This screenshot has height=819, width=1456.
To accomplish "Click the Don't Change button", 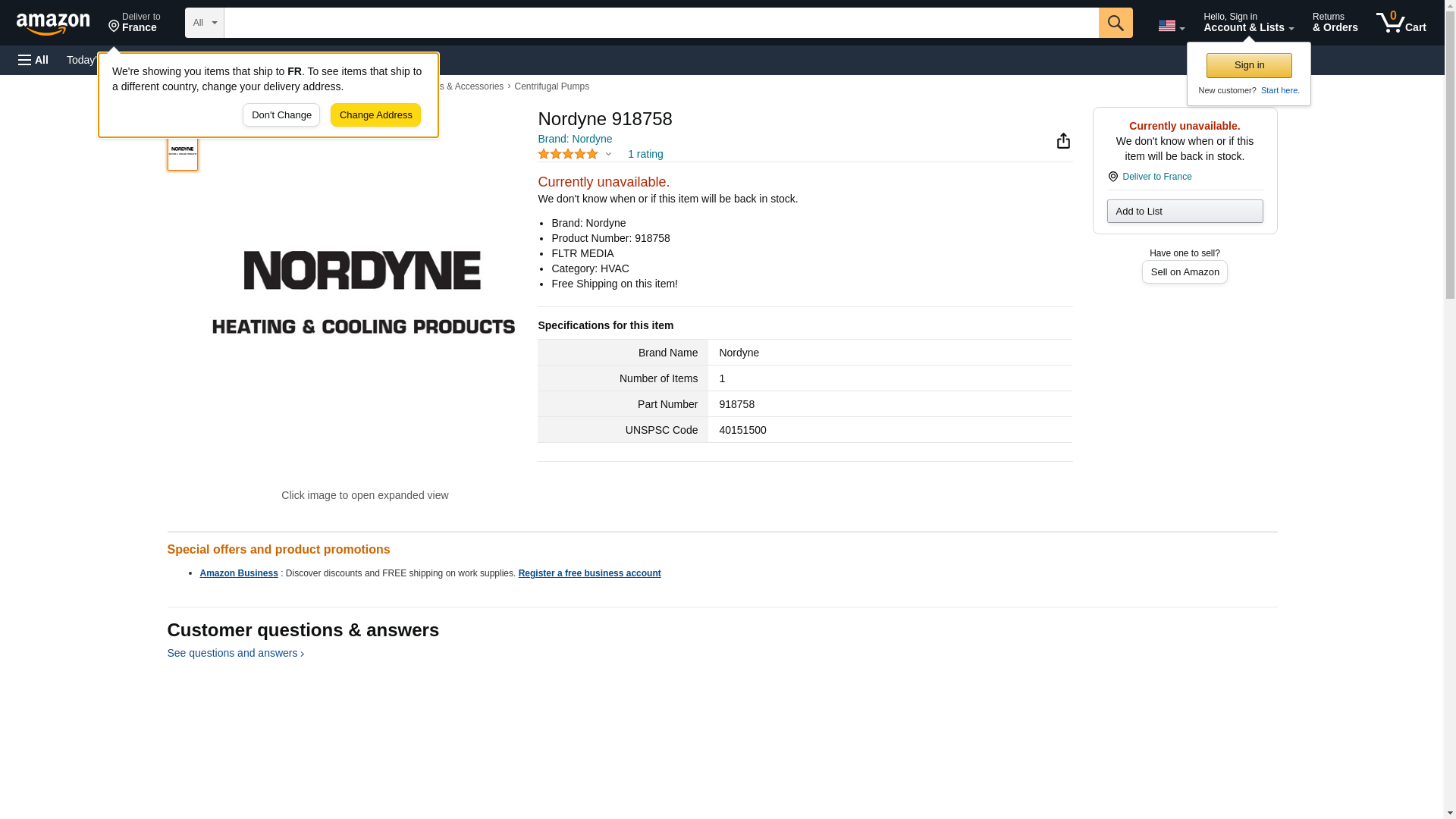I will click(281, 115).
